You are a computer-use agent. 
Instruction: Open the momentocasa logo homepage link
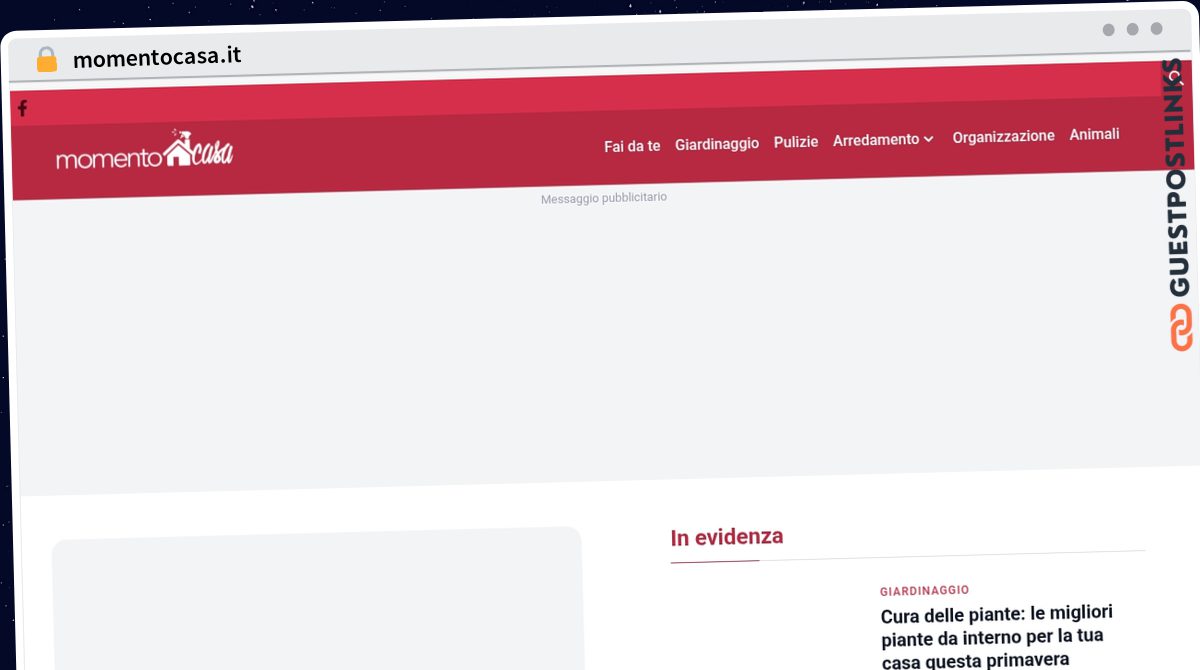(145, 152)
